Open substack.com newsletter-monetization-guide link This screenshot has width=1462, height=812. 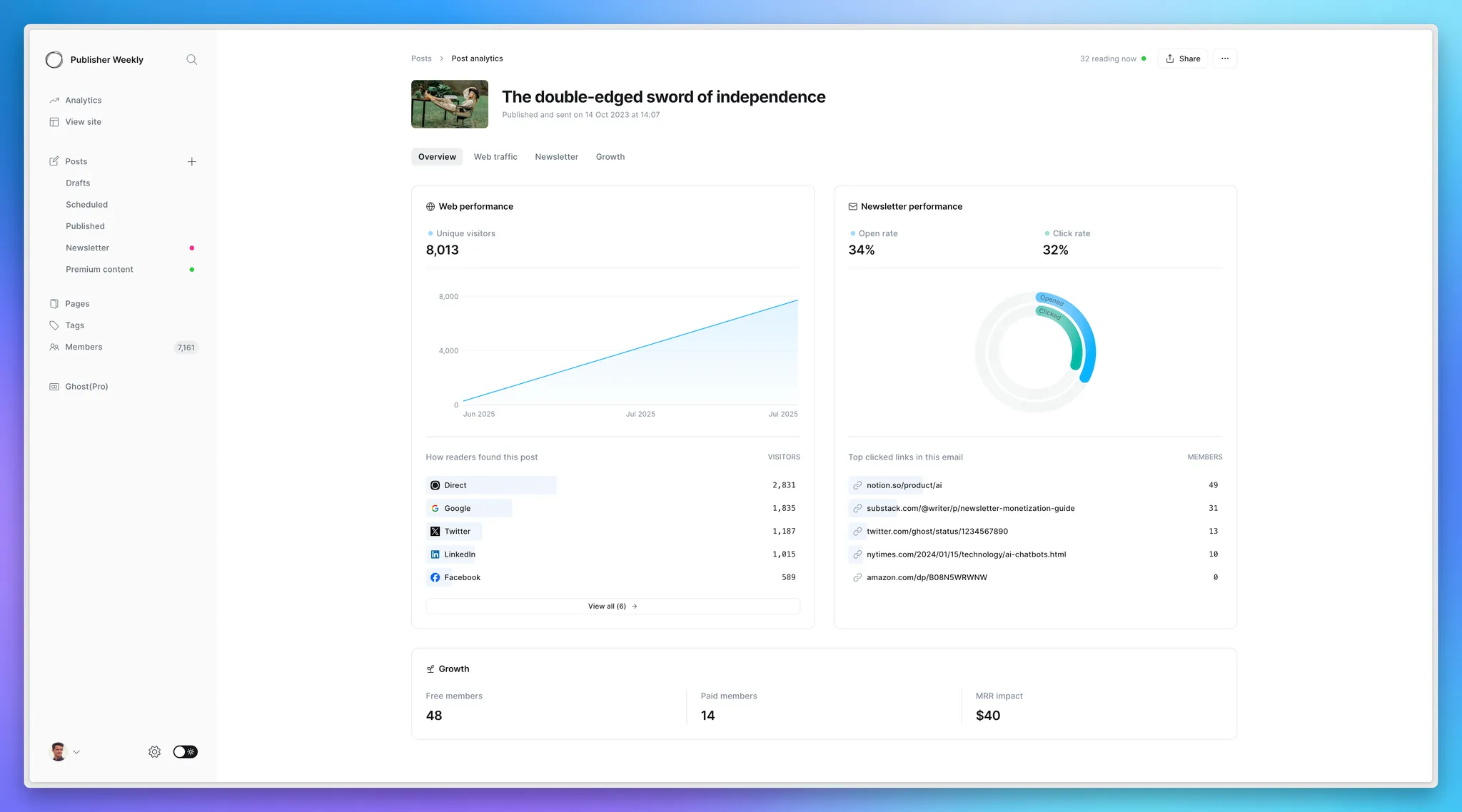point(970,509)
